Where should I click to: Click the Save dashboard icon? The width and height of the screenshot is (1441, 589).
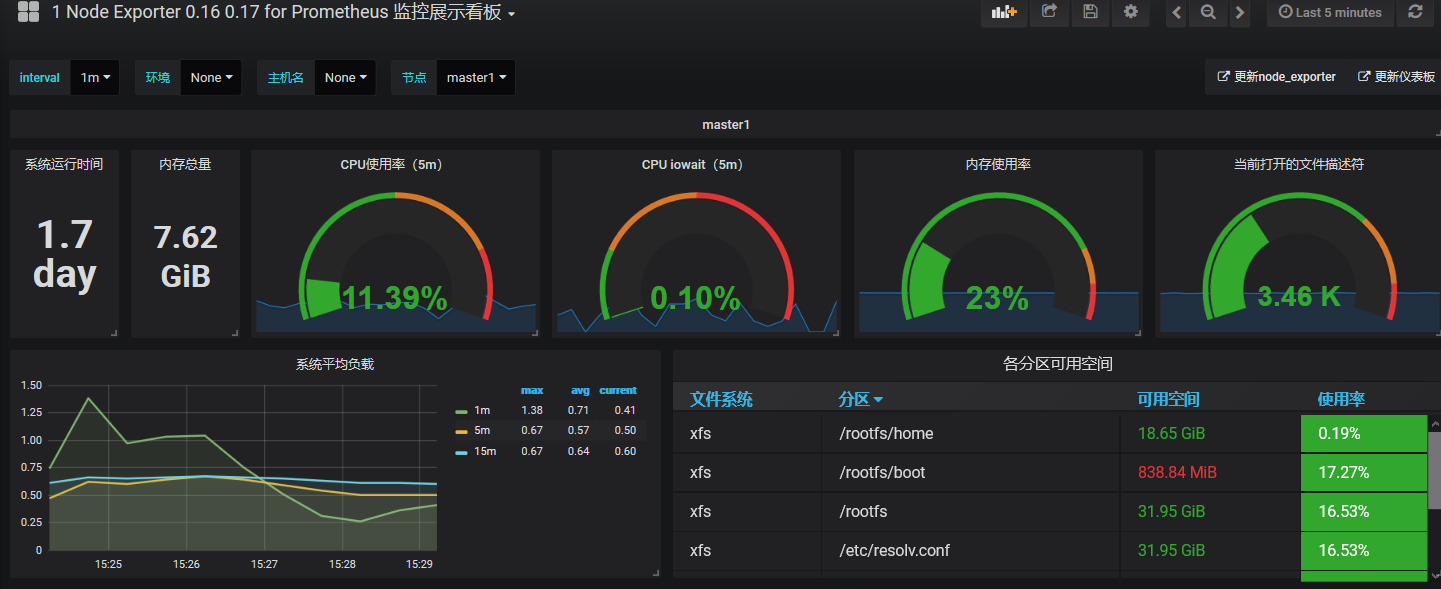click(x=1090, y=12)
